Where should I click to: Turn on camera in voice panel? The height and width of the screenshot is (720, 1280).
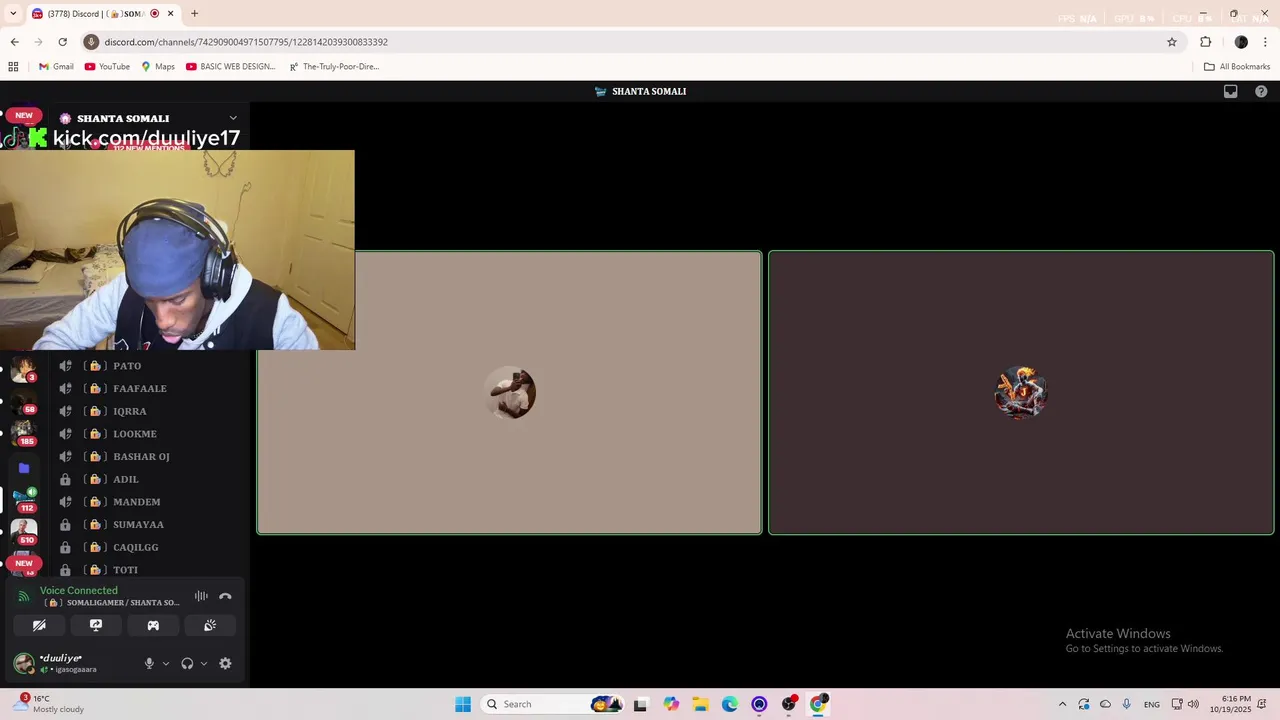39,625
